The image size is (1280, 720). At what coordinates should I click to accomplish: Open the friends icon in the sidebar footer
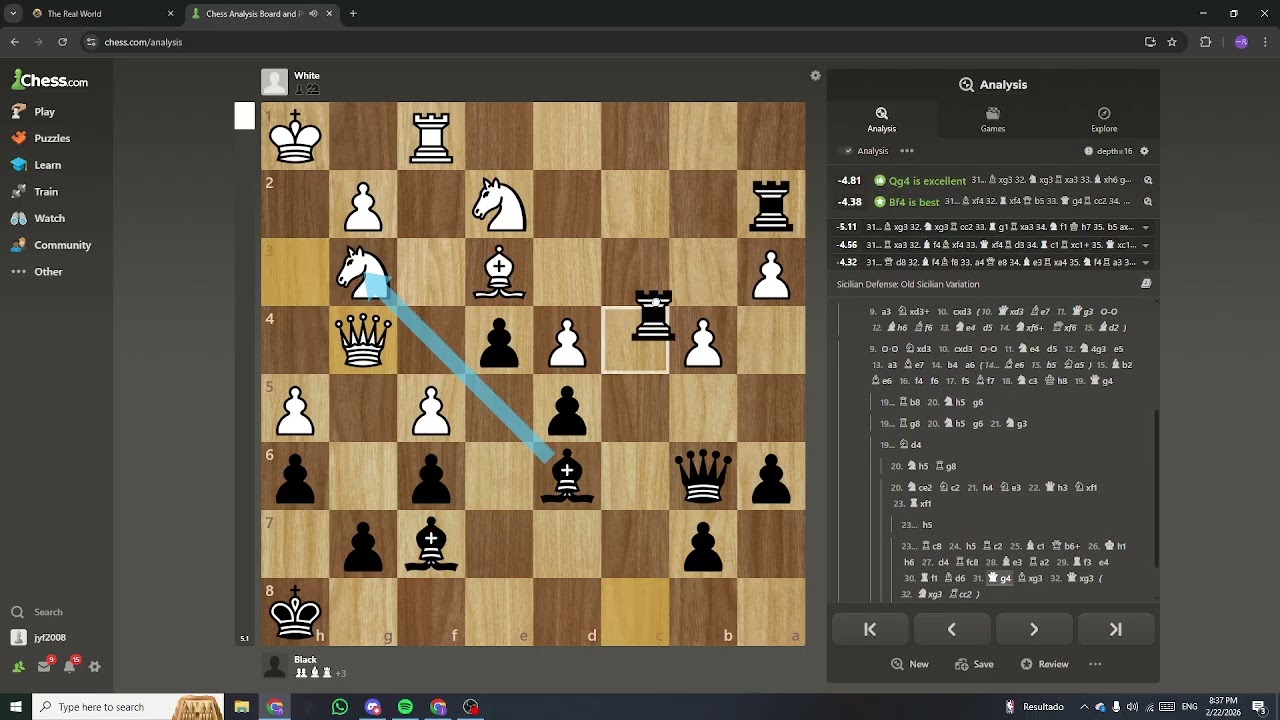point(18,666)
